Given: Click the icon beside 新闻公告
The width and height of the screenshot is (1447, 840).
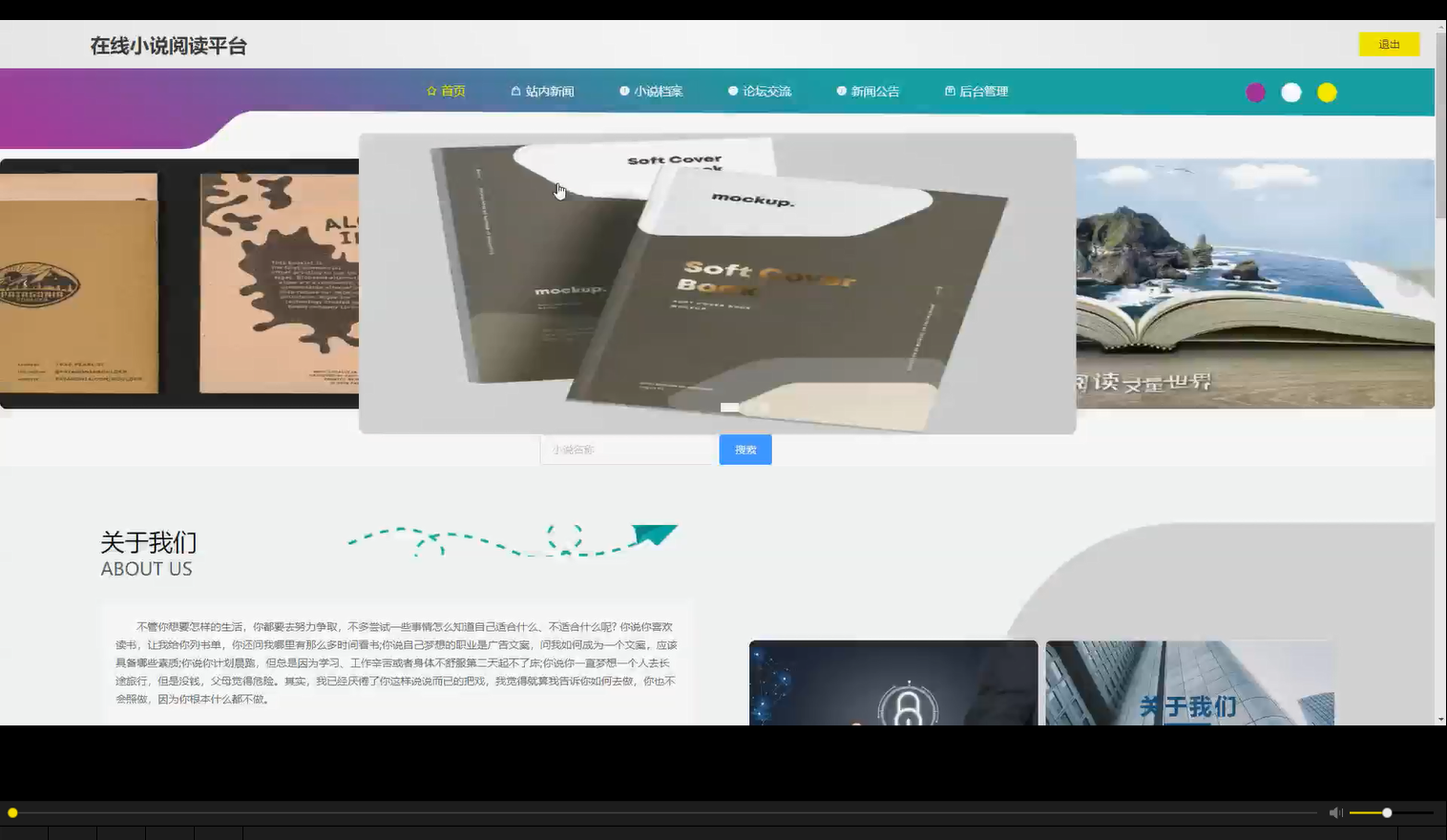Looking at the screenshot, I should [840, 91].
